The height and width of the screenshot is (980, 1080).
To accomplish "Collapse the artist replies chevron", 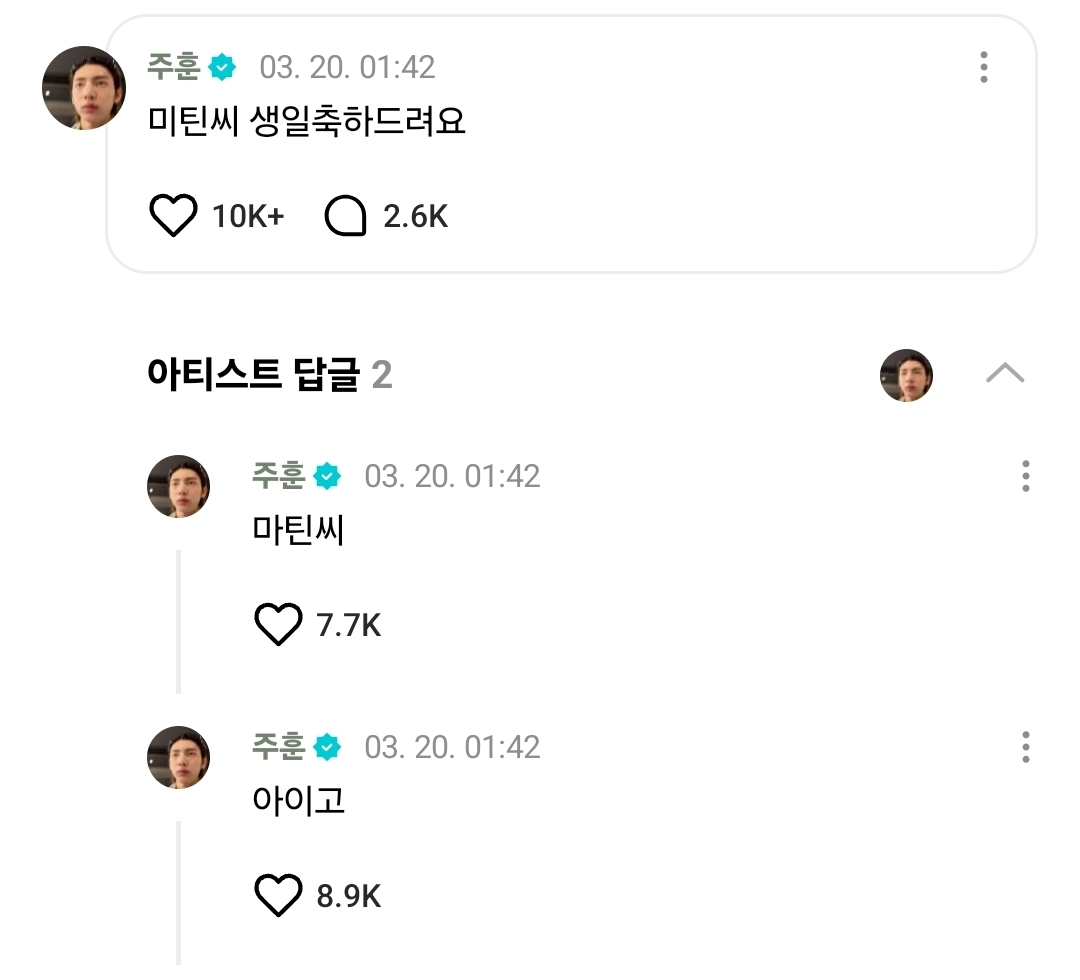I will pos(1004,374).
